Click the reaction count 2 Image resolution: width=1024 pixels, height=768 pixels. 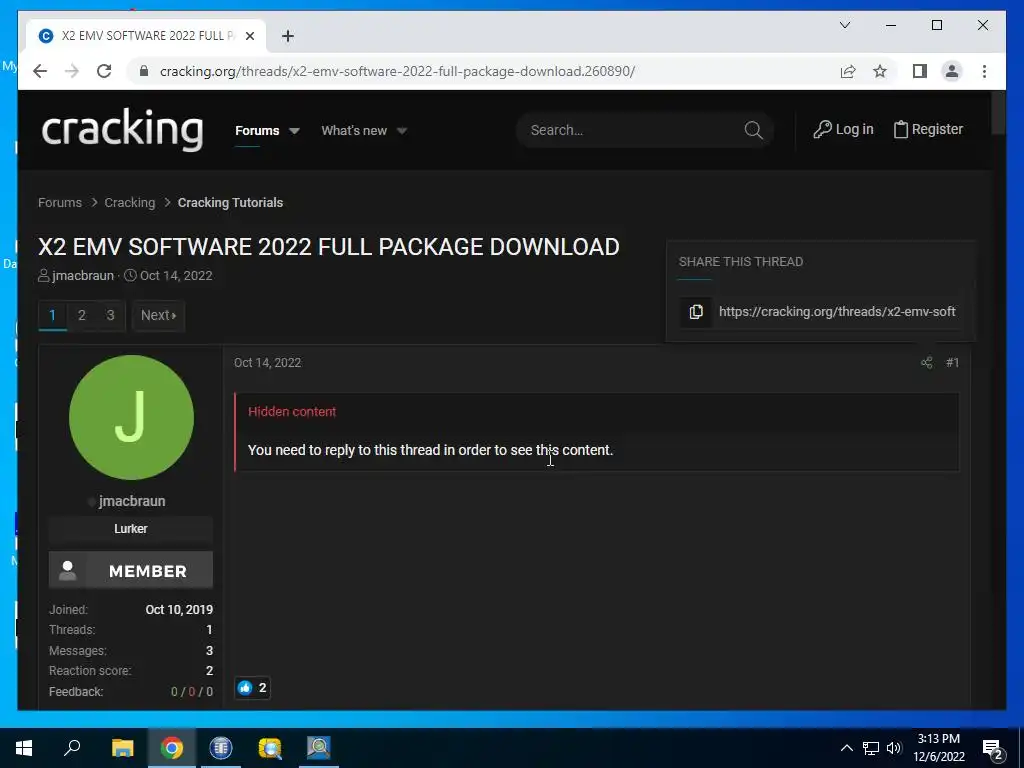point(263,688)
